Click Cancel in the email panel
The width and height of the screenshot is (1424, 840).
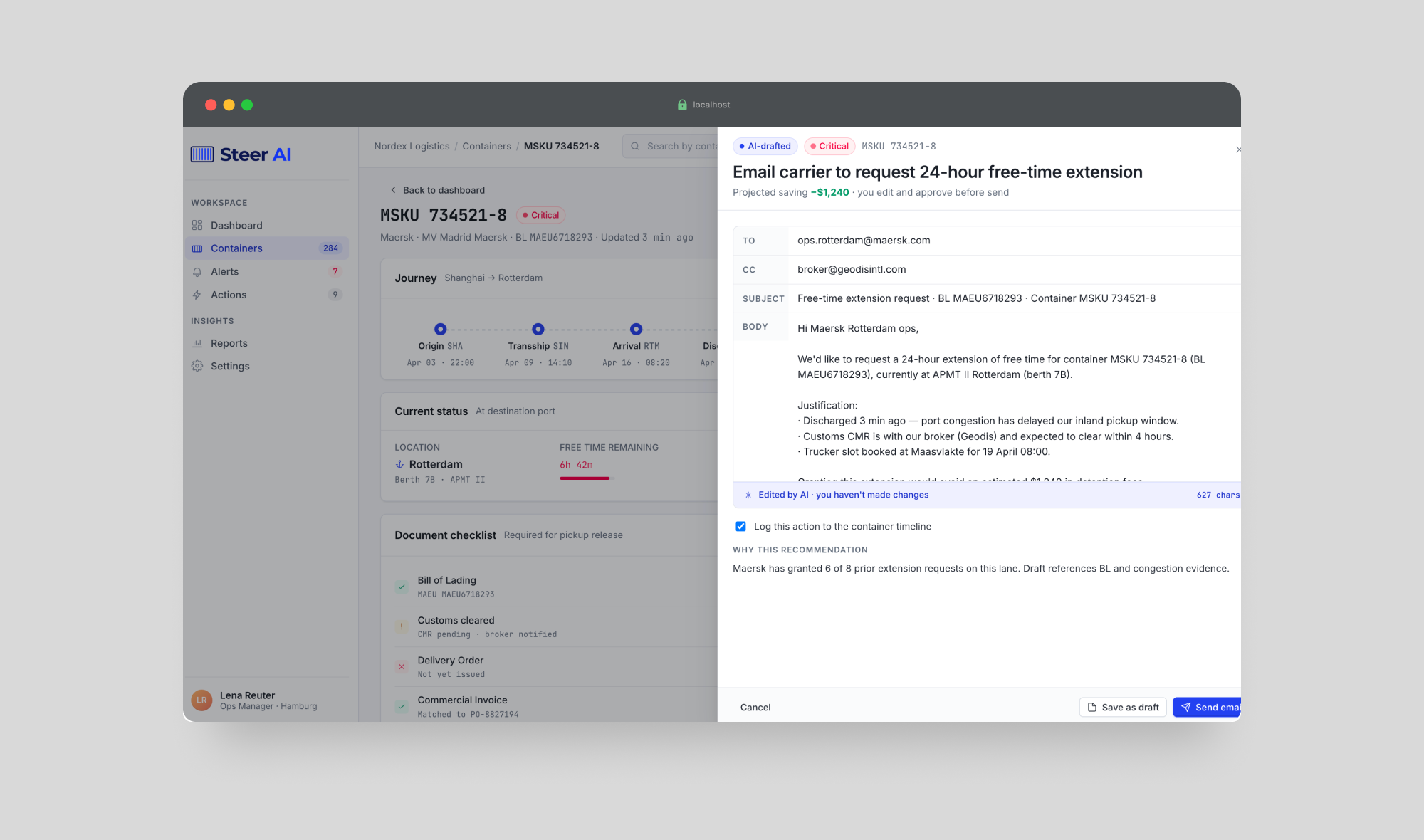pyautogui.click(x=755, y=707)
